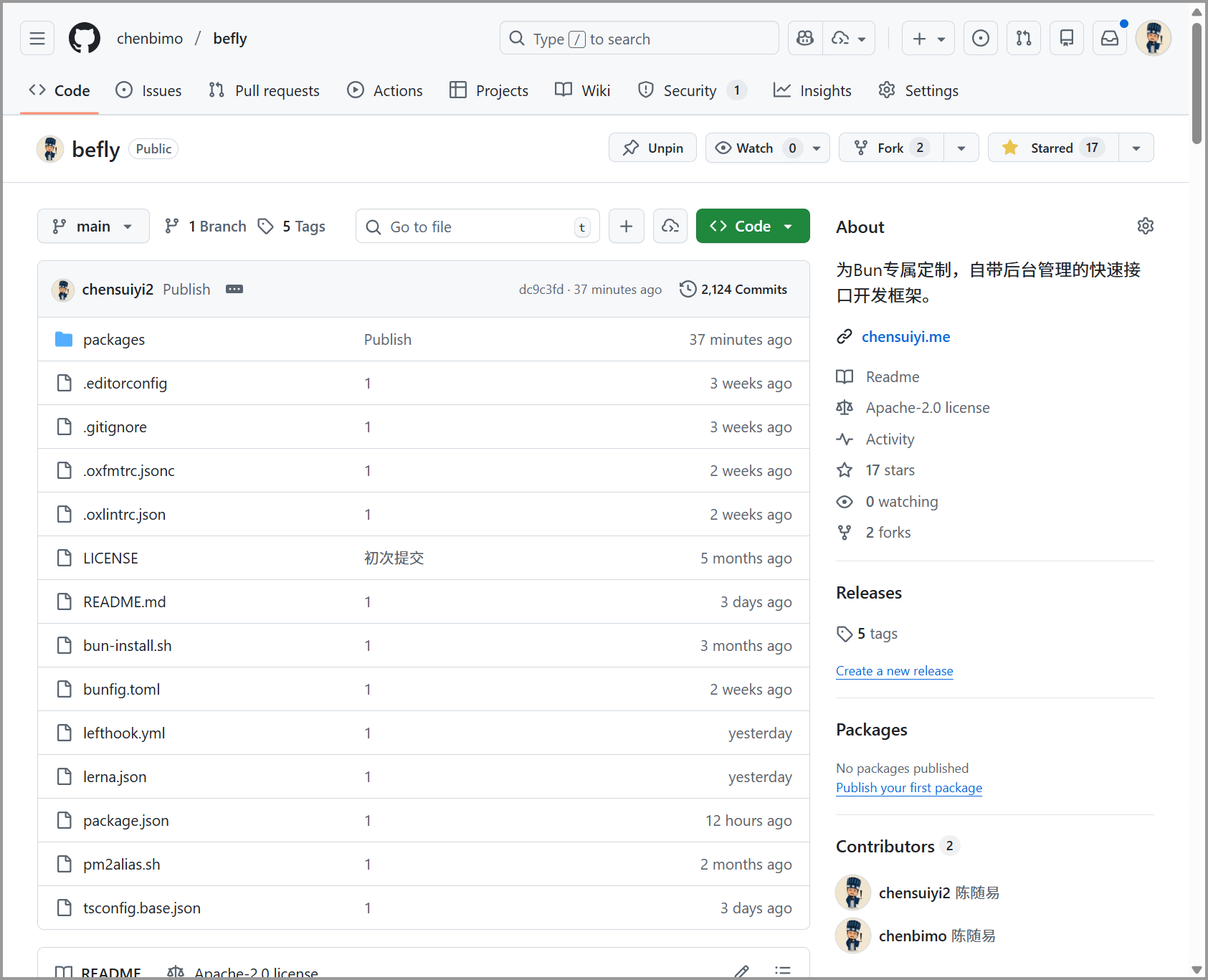Fork the befly repository
This screenshot has height=980, width=1208.
[891, 148]
